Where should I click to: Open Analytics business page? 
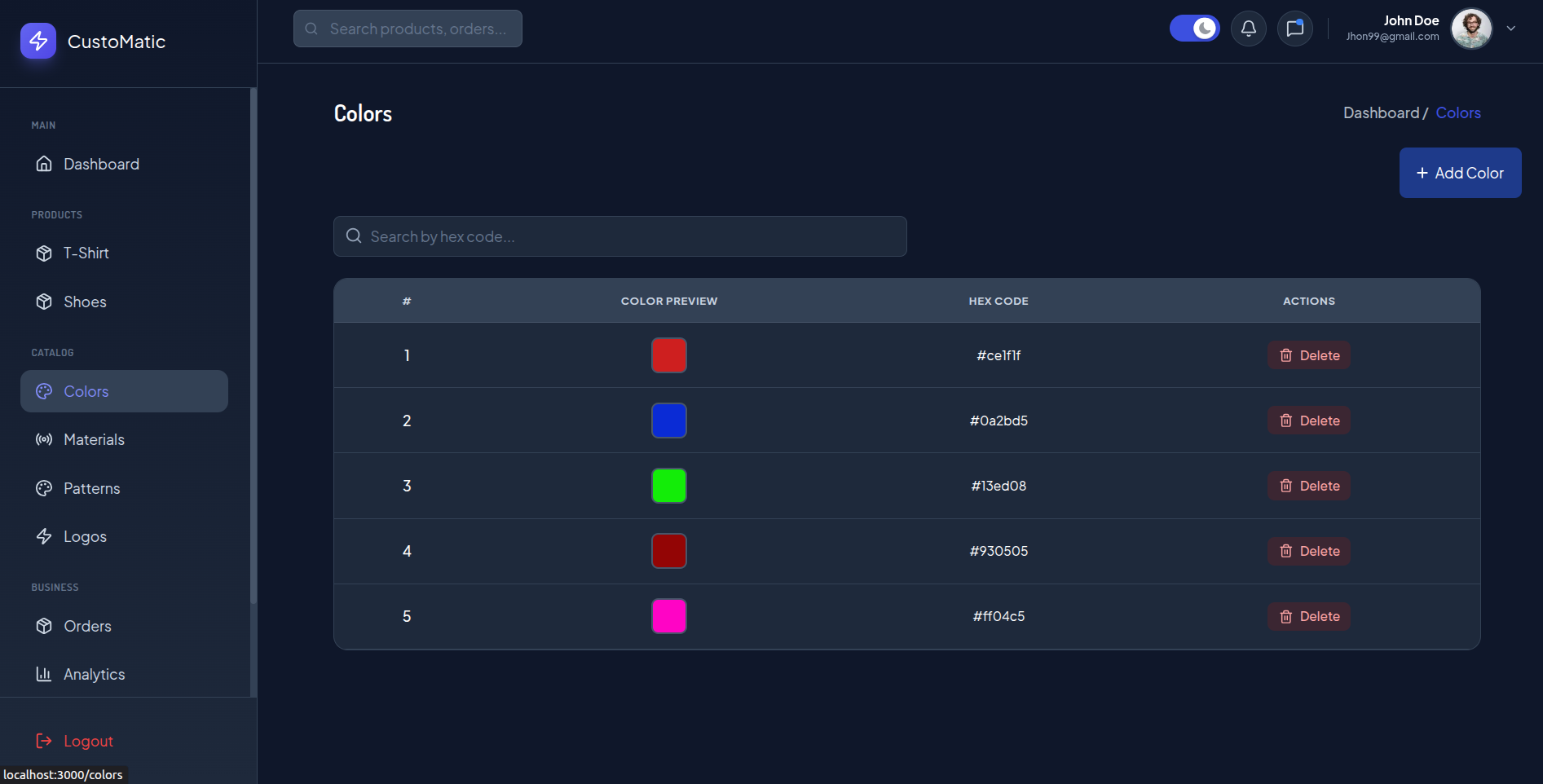click(x=124, y=674)
